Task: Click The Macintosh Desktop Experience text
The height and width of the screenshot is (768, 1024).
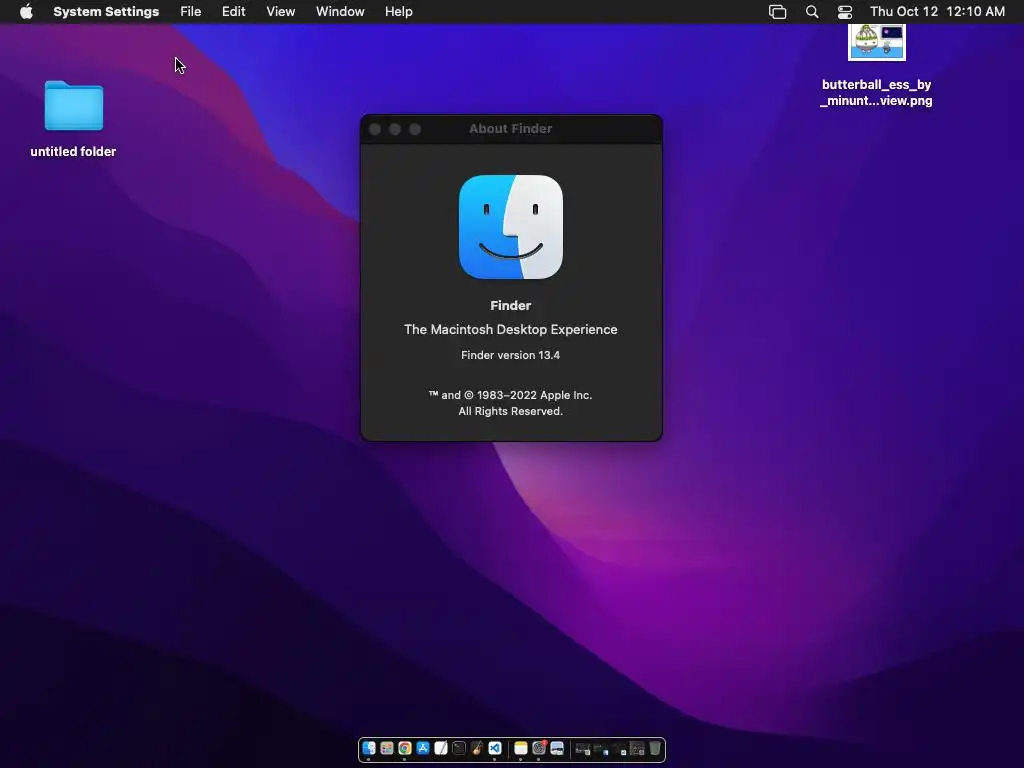Action: pyautogui.click(x=510, y=329)
